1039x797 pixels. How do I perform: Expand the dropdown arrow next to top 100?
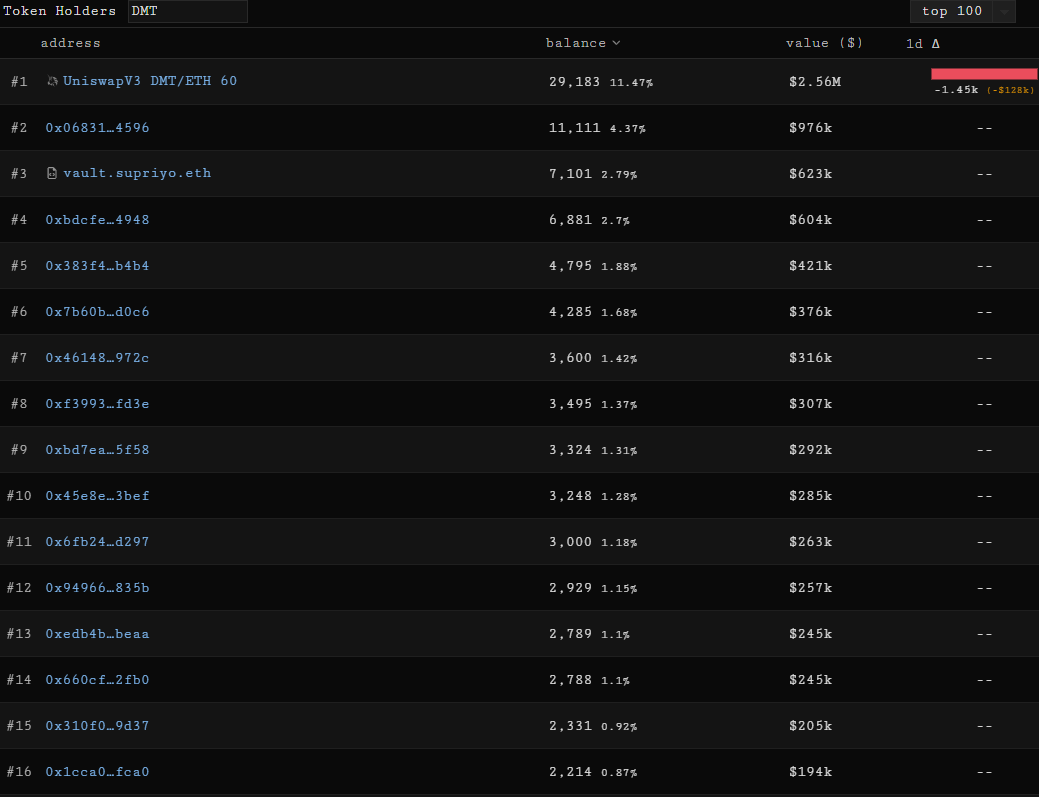(x=1004, y=12)
